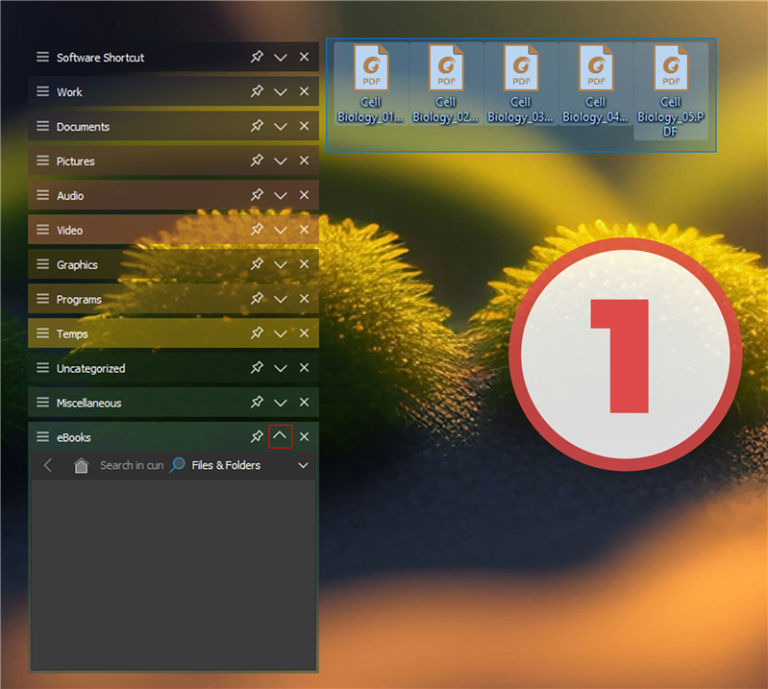
Task: Go back with the left arrow in eBooks
Action: 48,465
